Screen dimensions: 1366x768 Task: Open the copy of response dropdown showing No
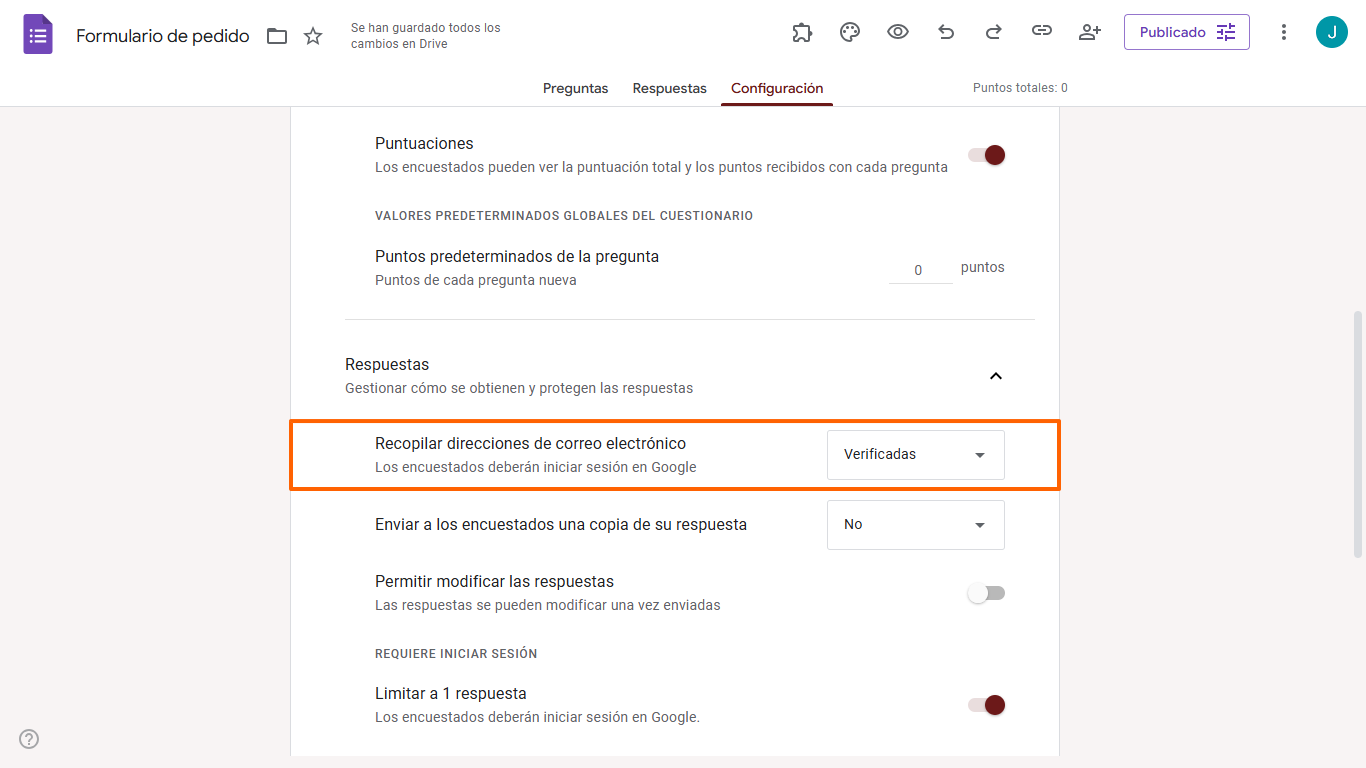(x=916, y=525)
